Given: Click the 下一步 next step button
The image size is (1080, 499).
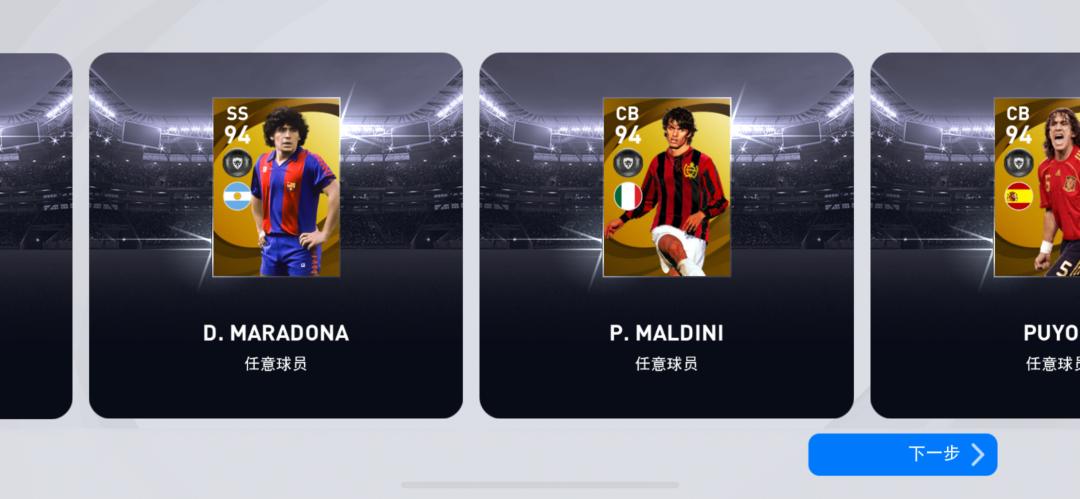Looking at the screenshot, I should [x=902, y=454].
